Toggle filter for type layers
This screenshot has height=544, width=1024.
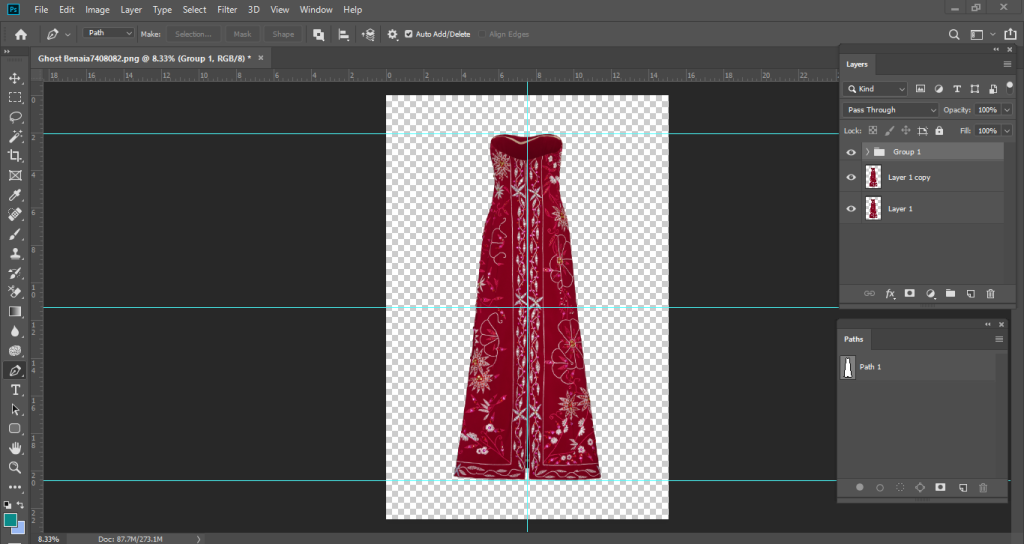pyautogui.click(x=957, y=89)
